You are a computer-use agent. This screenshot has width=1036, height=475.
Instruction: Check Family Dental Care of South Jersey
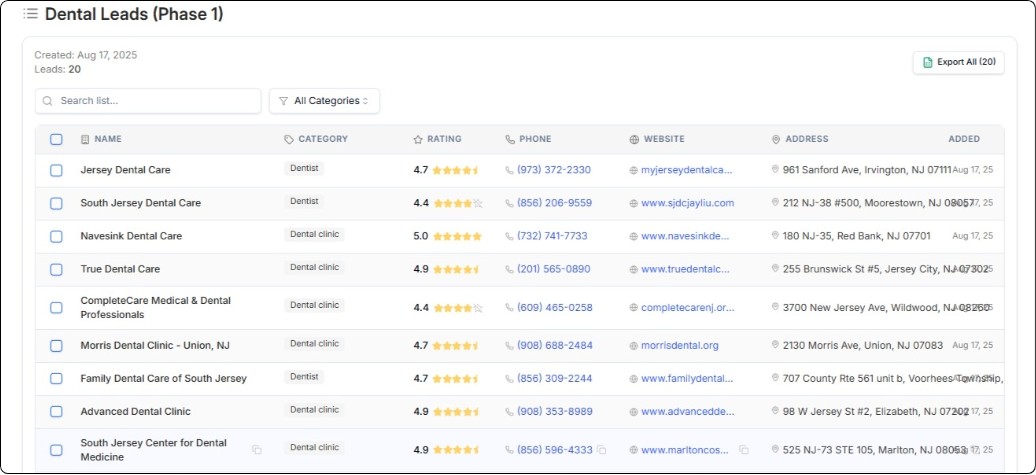click(56, 379)
